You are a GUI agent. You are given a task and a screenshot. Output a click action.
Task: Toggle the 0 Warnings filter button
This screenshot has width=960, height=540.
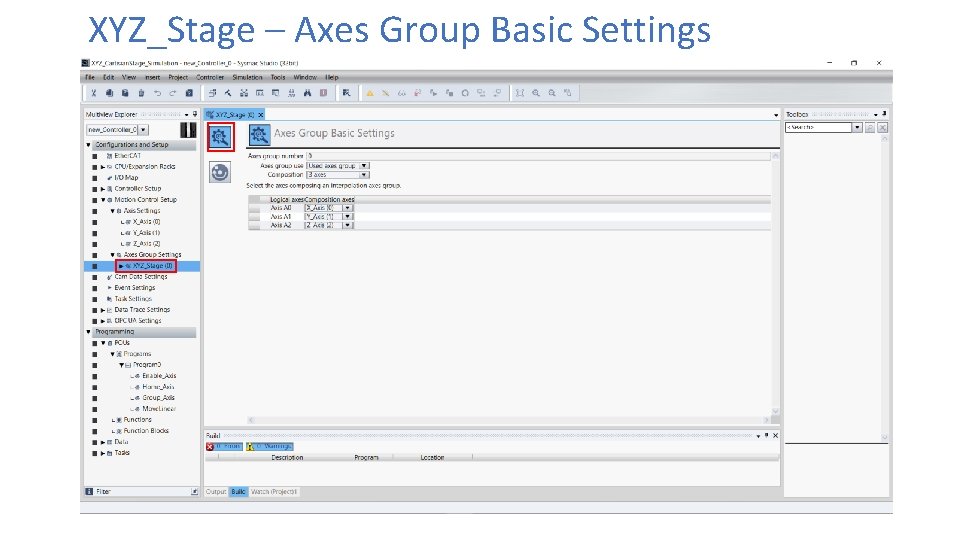(x=269, y=446)
